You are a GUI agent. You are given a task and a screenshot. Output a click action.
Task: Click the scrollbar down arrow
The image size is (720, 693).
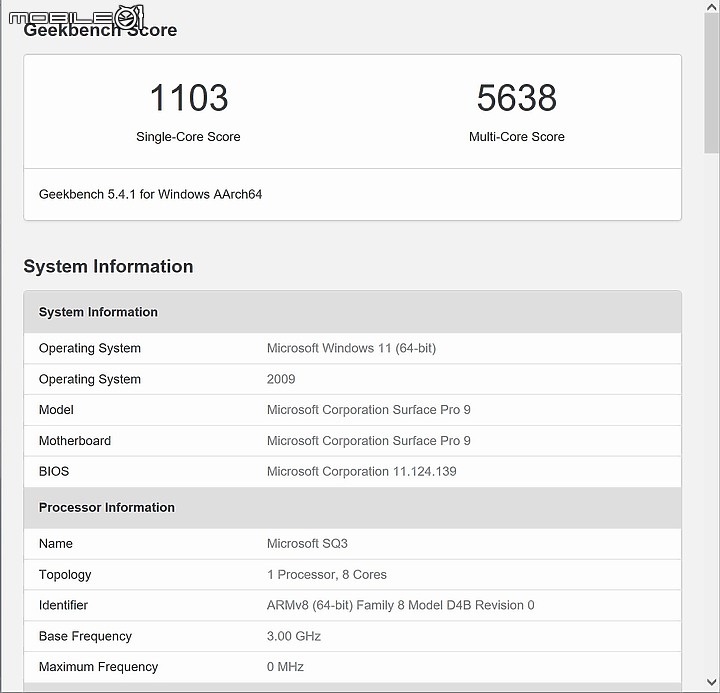click(712, 682)
